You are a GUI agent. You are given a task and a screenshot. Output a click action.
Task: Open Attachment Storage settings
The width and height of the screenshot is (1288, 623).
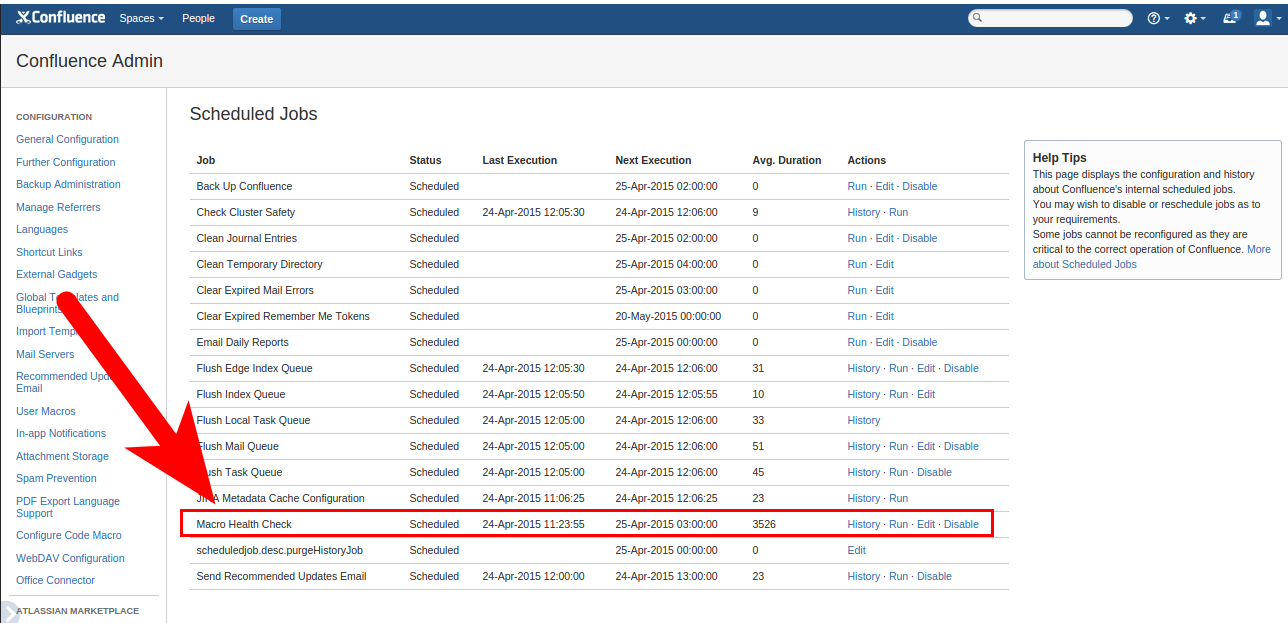tap(62, 456)
